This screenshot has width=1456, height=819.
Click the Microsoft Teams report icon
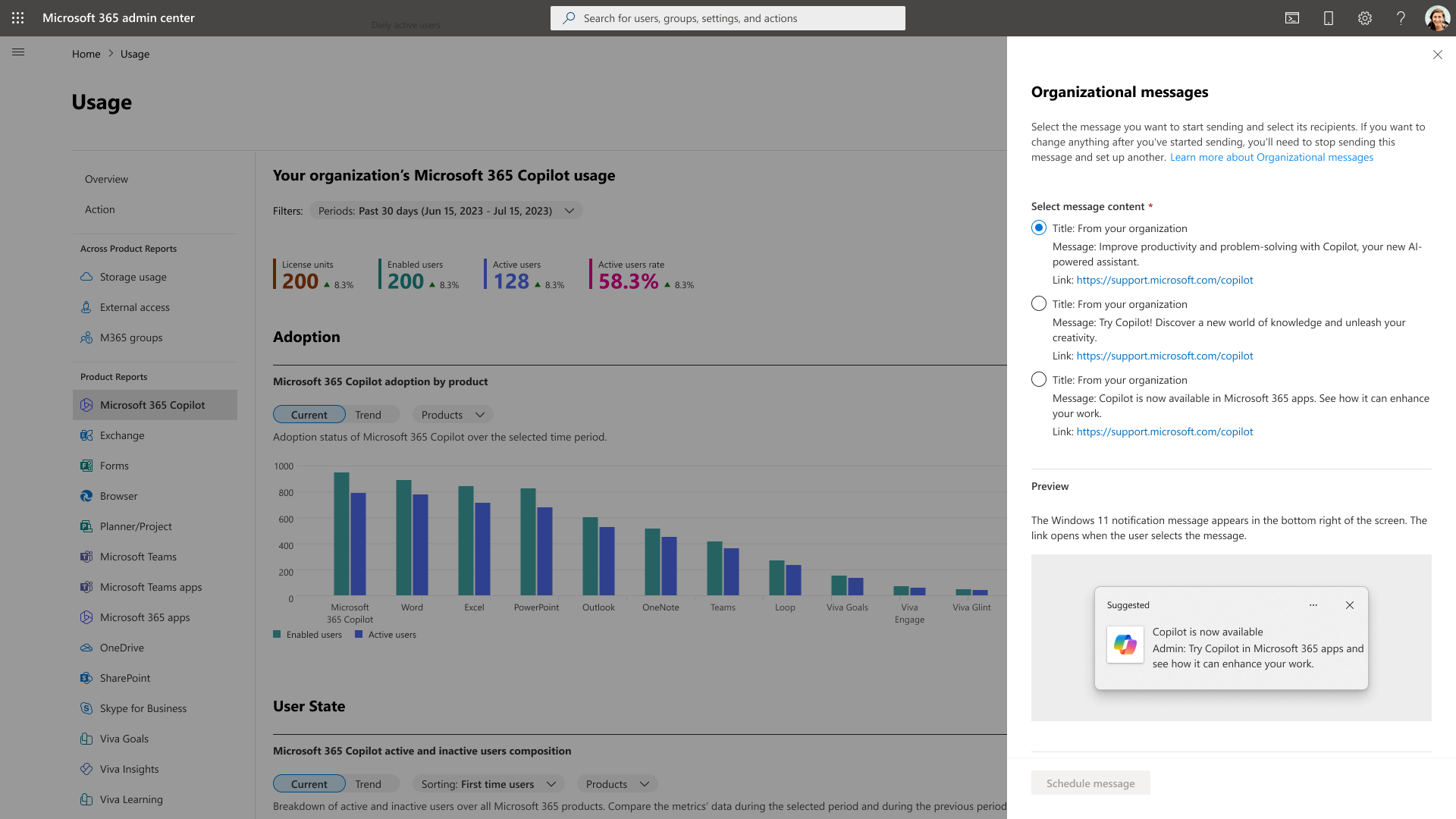(x=86, y=557)
